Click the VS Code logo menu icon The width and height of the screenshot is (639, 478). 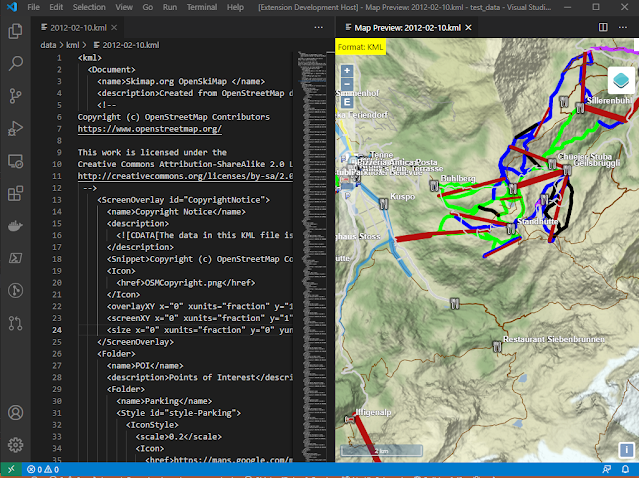click(x=12, y=7)
